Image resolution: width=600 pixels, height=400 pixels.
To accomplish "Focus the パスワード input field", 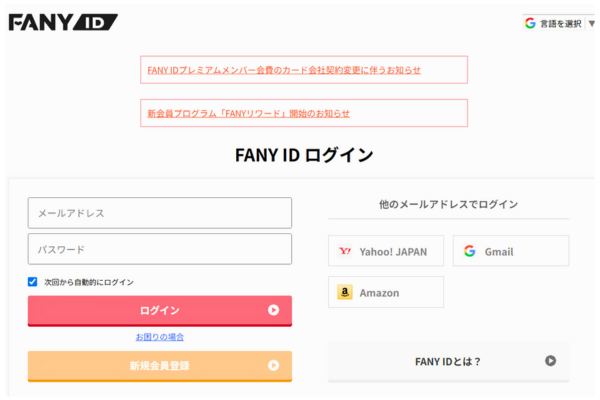I will [160, 249].
